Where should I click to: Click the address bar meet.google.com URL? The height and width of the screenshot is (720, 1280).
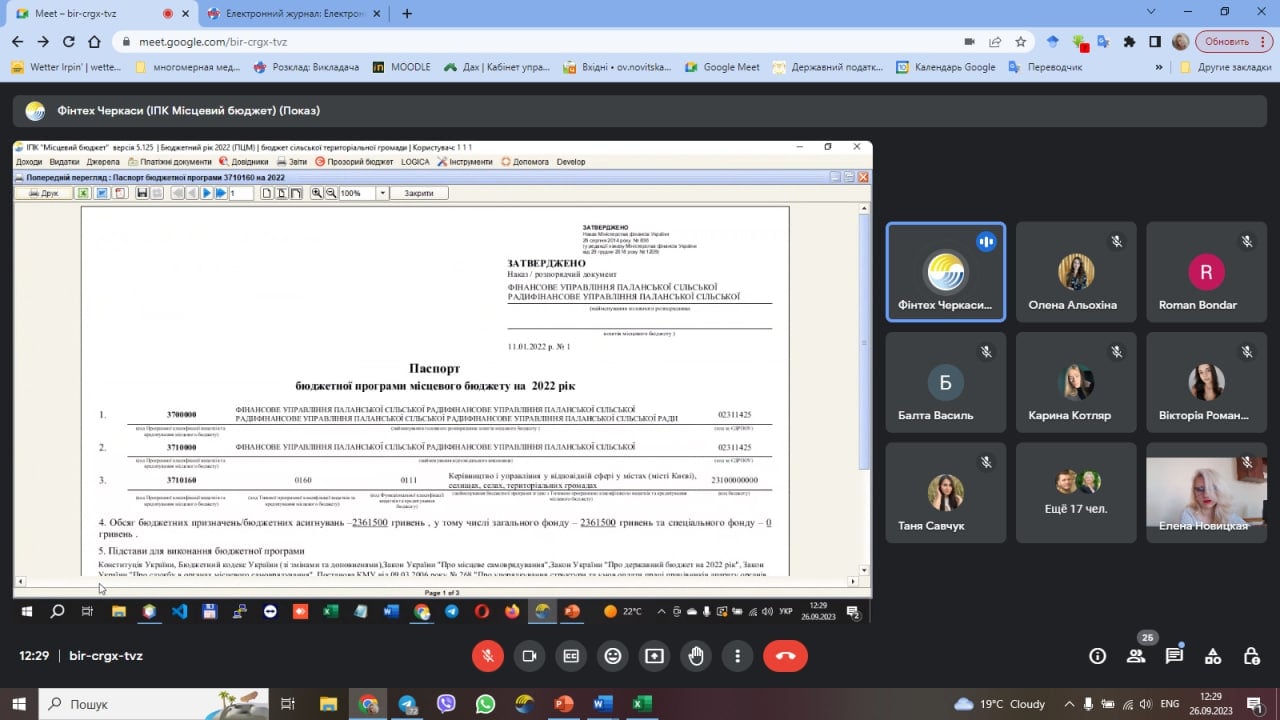211,42
